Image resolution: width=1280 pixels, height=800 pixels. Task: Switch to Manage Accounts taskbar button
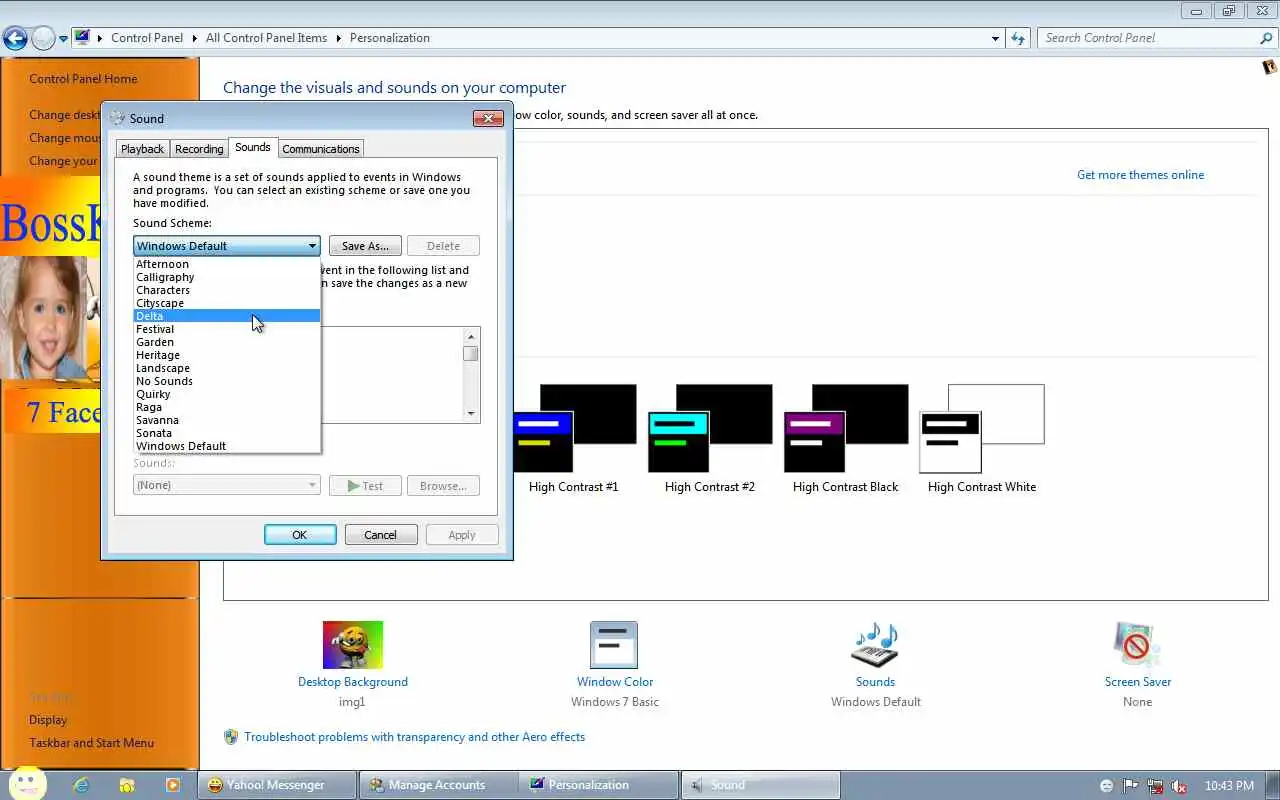point(437,785)
